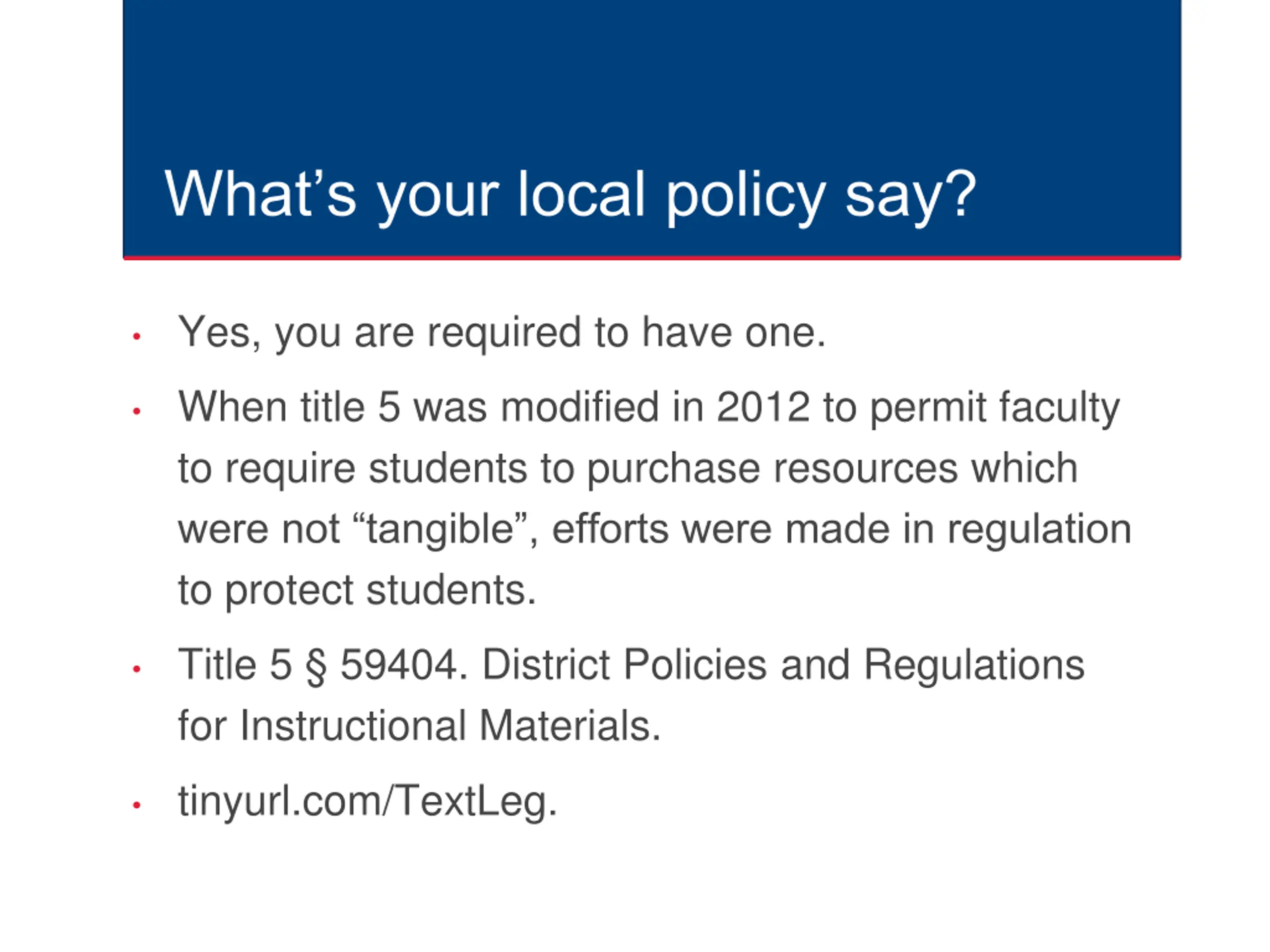Screen dimensions: 1270x952
Task: Click the bullet marker before the tinyurl link
Action: (136, 805)
